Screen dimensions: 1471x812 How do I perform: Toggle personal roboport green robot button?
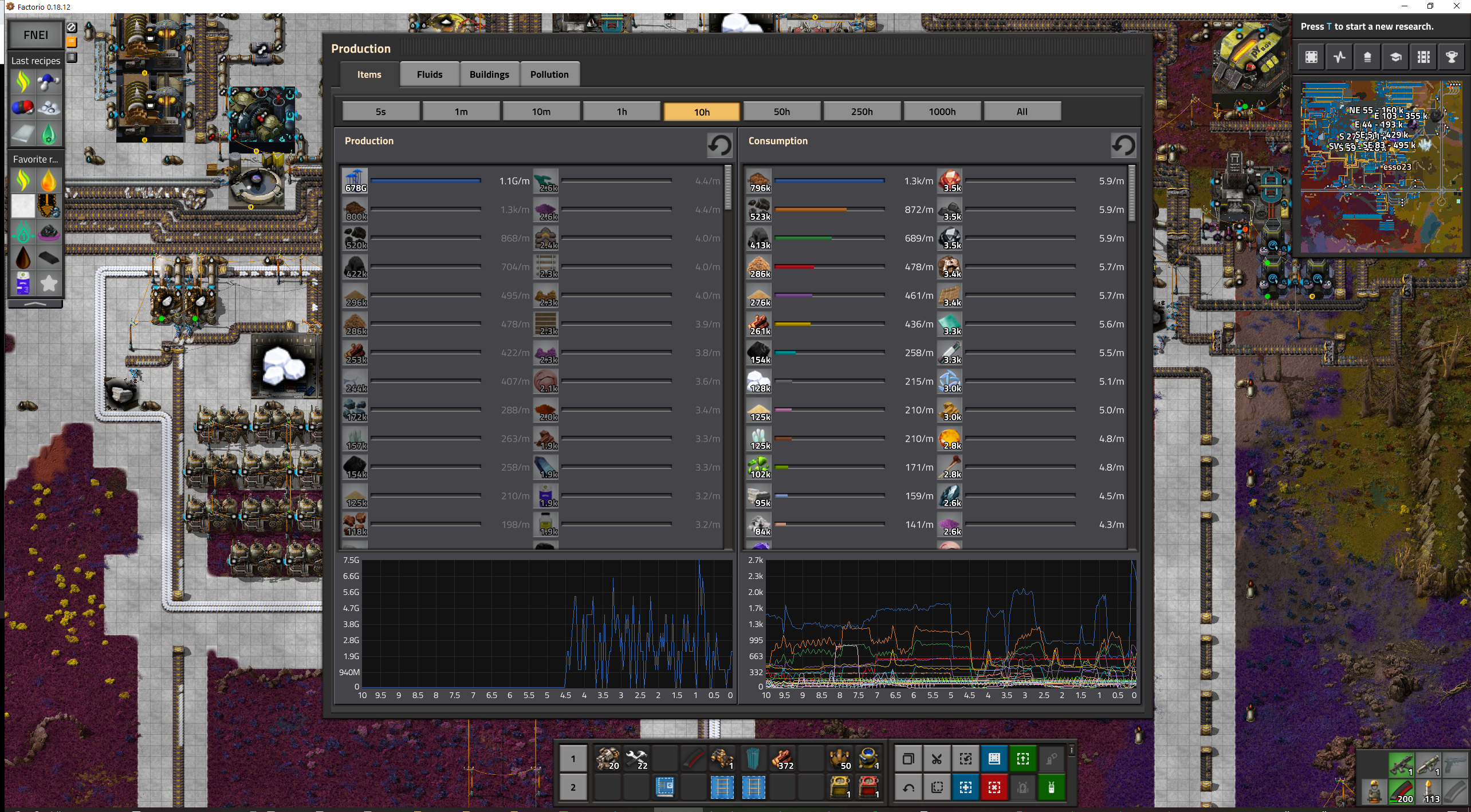point(1052,788)
